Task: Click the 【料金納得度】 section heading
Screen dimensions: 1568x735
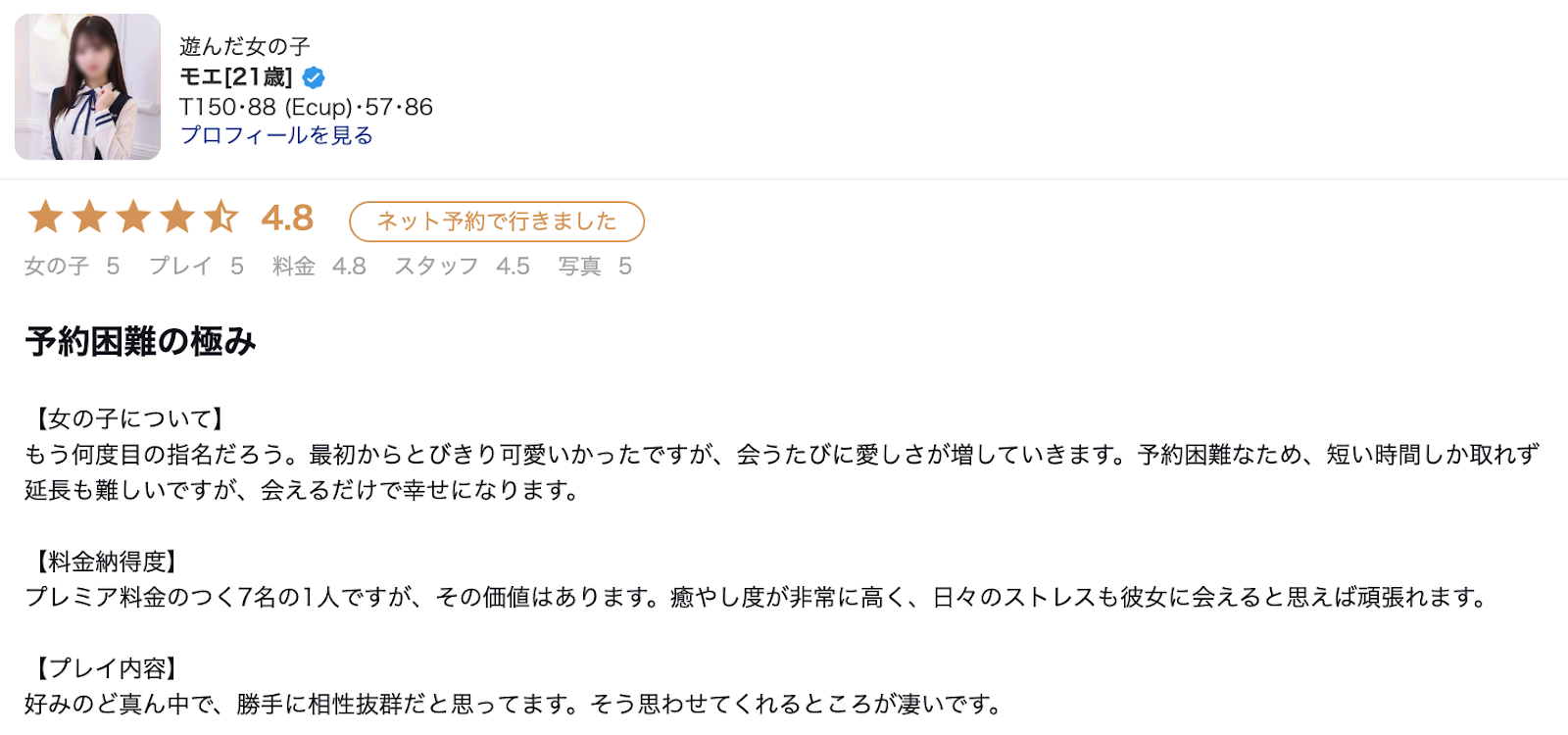Action: coord(106,562)
